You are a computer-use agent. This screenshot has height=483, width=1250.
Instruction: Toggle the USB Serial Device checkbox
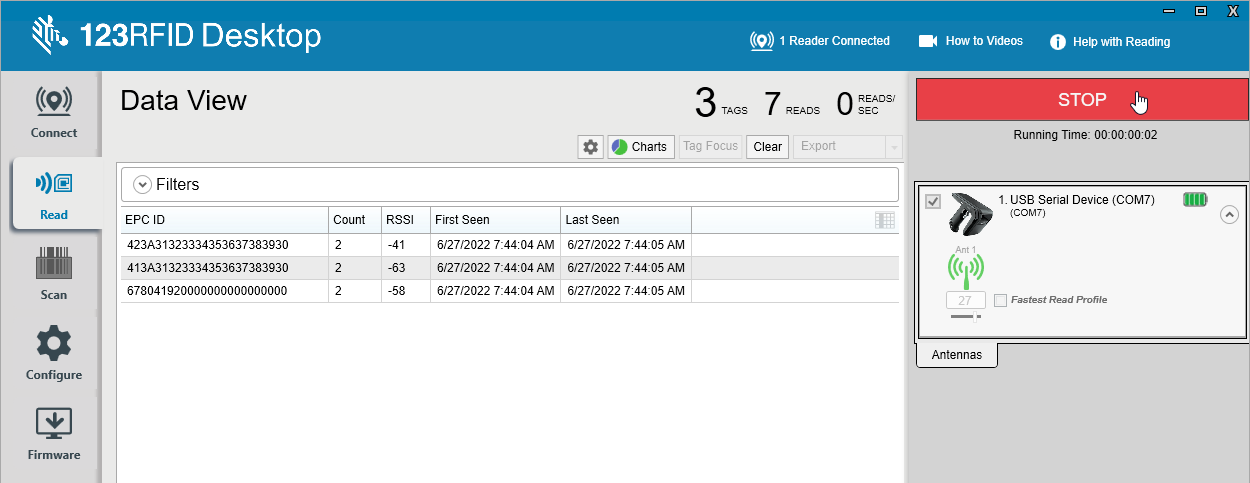tap(933, 202)
